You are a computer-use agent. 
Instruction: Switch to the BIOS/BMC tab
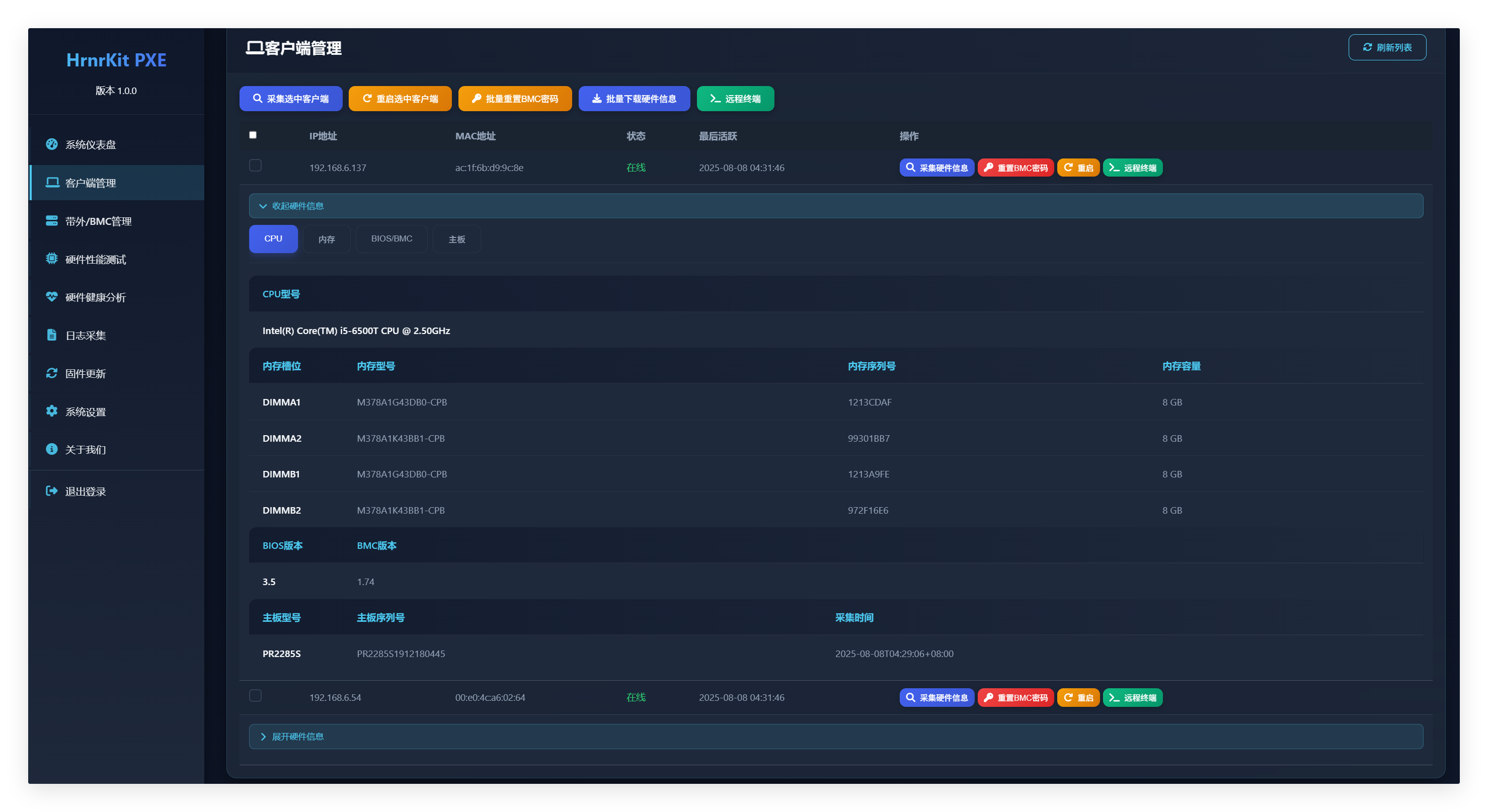pos(391,239)
